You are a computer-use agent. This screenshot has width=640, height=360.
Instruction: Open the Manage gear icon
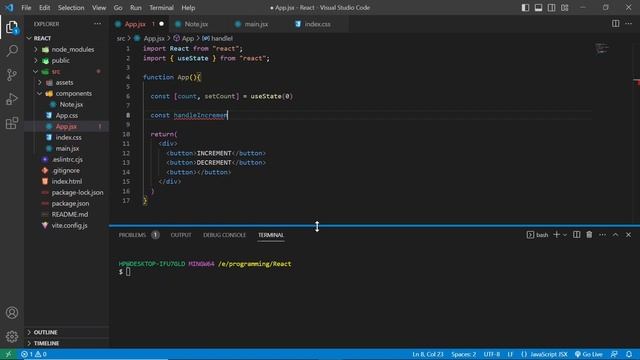pos(12,336)
